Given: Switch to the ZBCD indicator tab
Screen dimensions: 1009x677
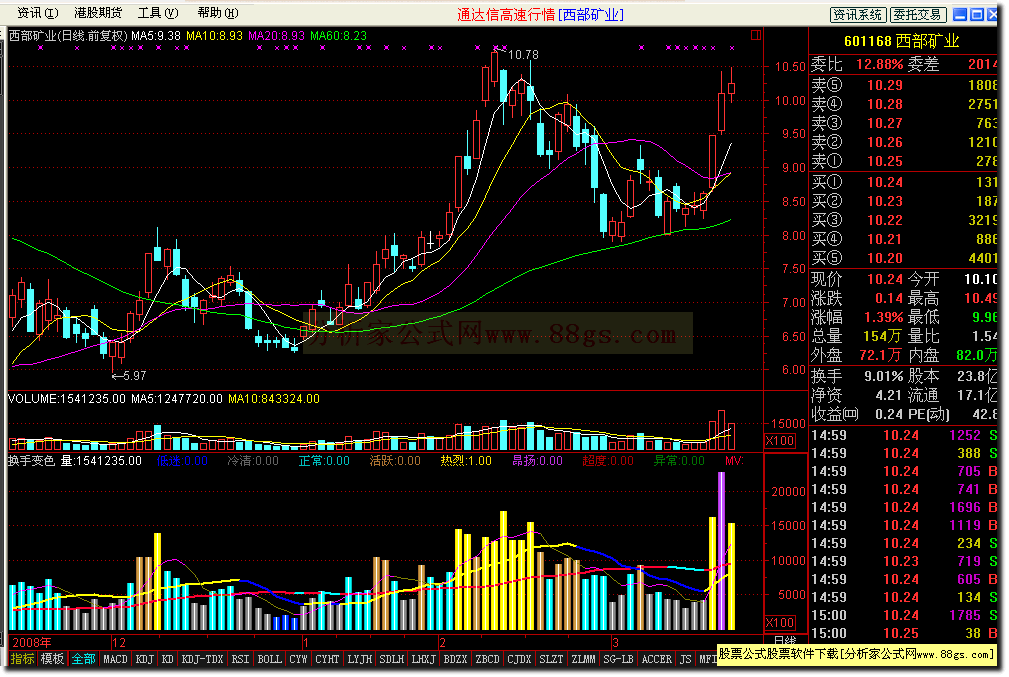Looking at the screenshot, I should [487, 659].
